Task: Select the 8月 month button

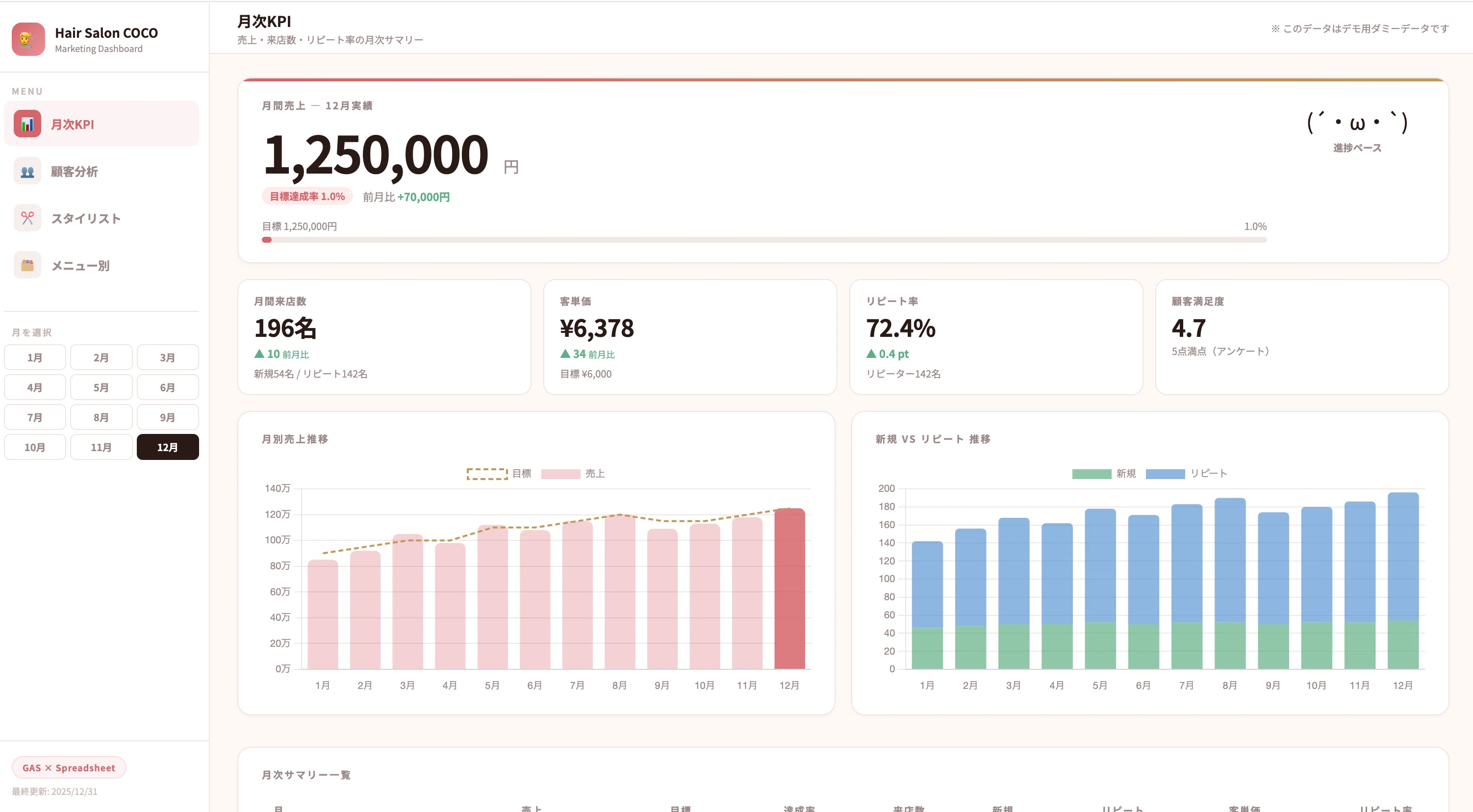Action: point(101,417)
